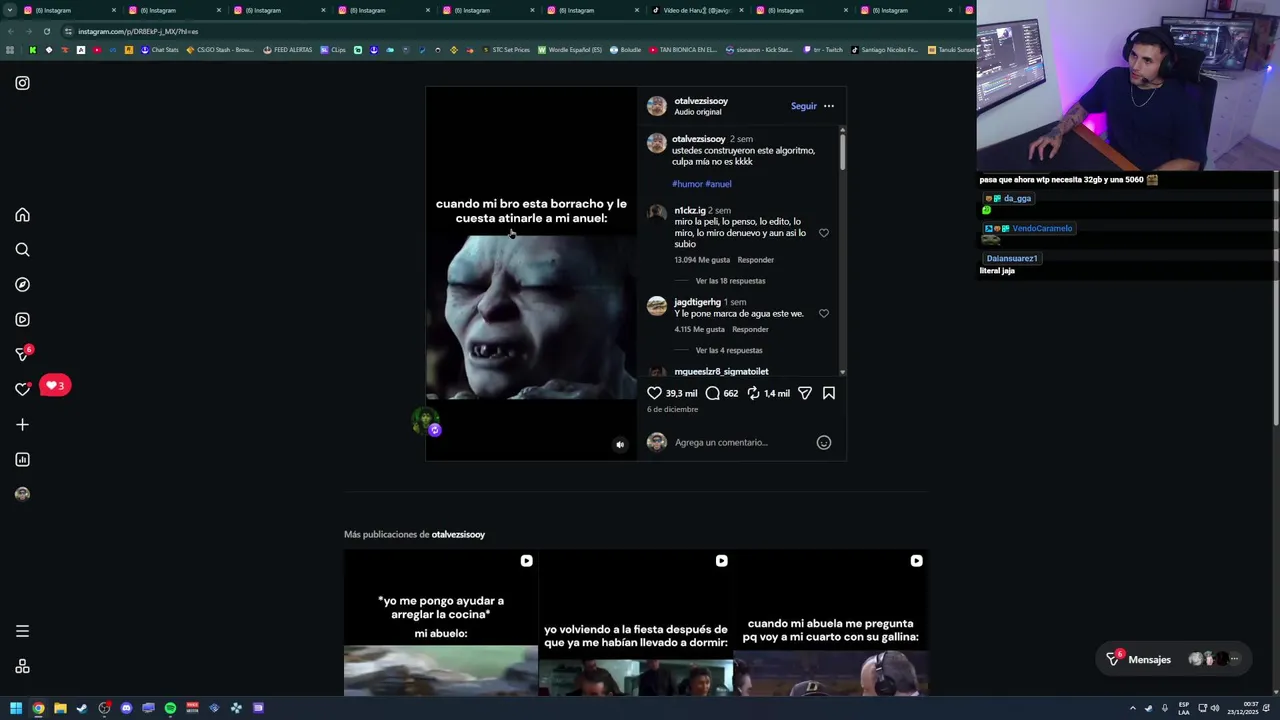Open the Boludle bookmark
1280x720 pixels.
(625, 50)
